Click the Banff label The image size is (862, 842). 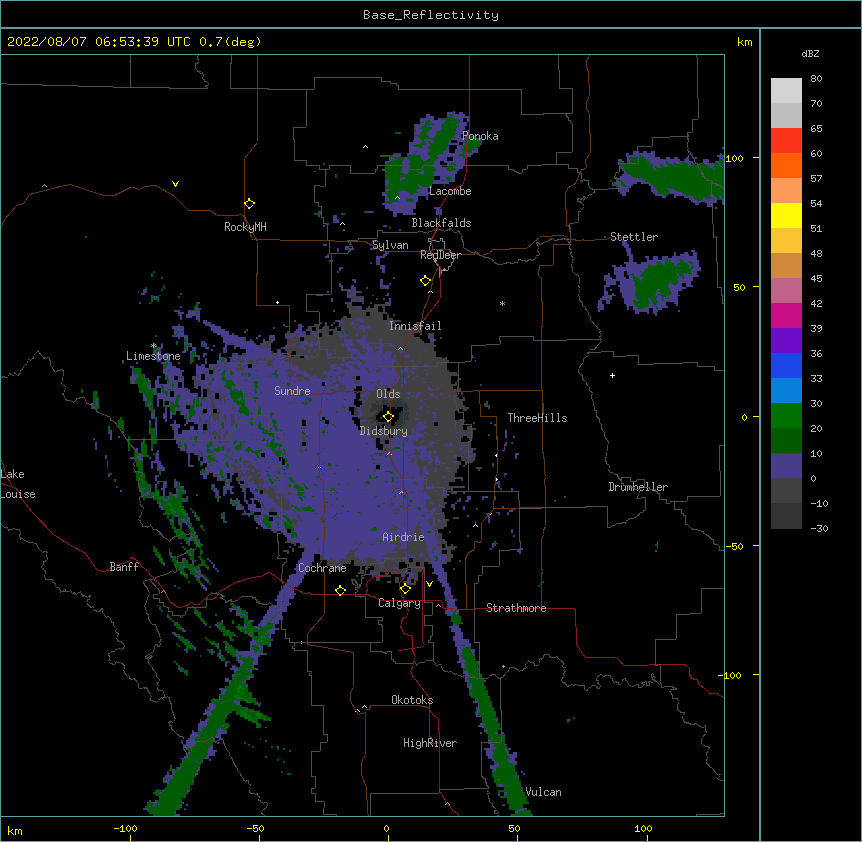(124, 567)
